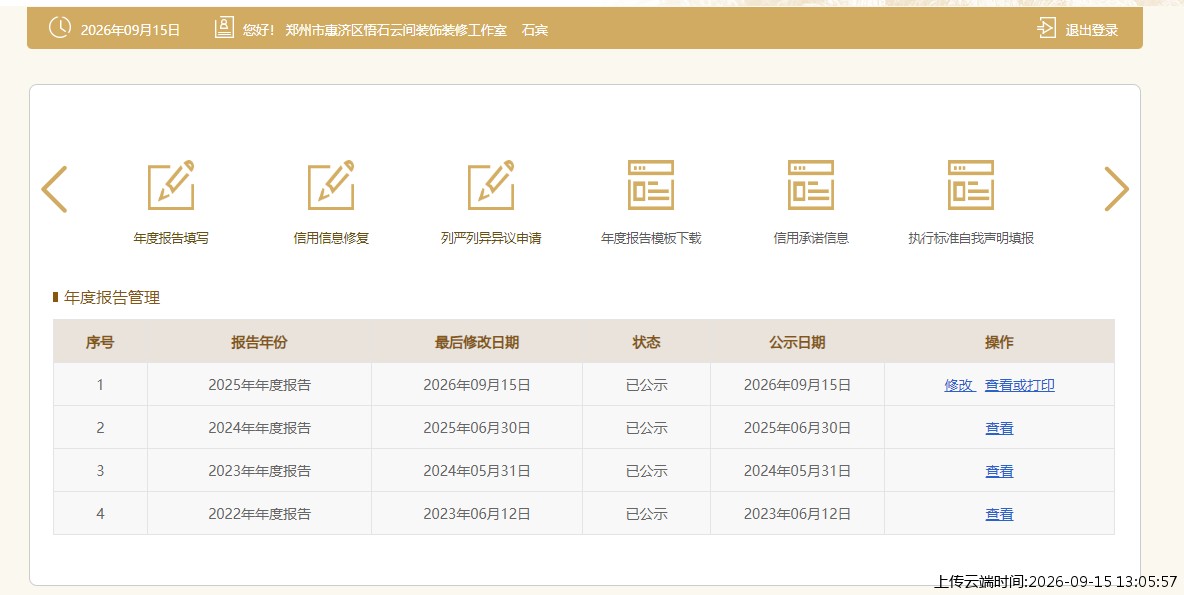Click the 已公示 status in the 2024 row
Image resolution: width=1184 pixels, height=595 pixels.
click(x=646, y=428)
